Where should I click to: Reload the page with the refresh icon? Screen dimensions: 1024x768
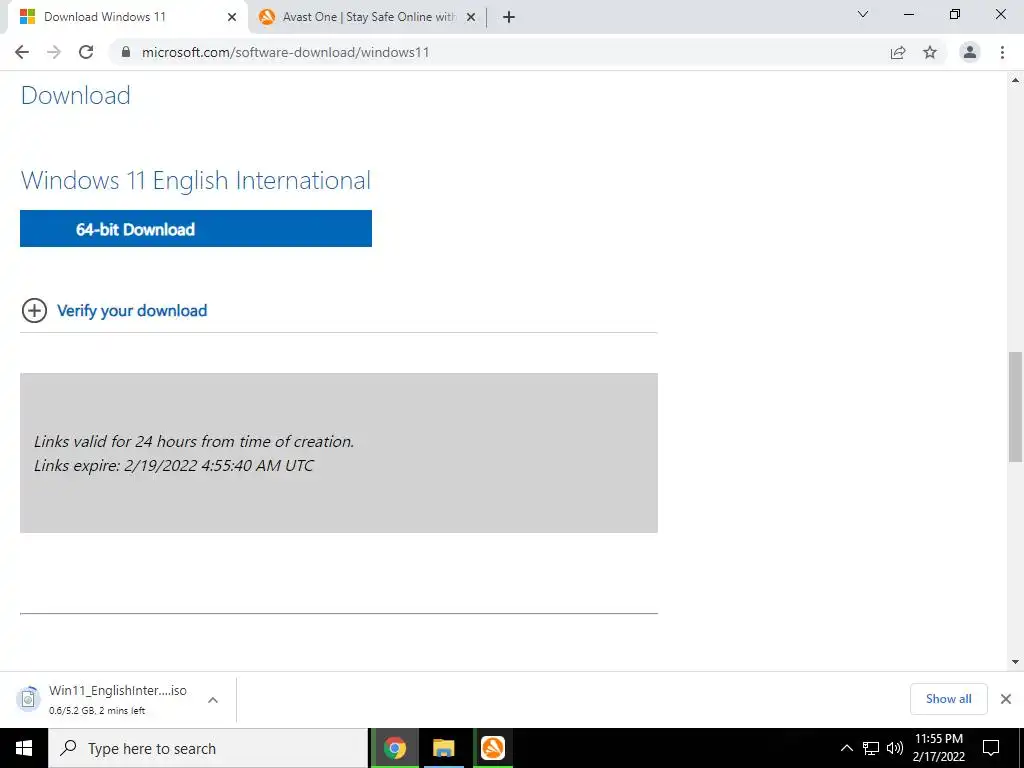[x=86, y=52]
